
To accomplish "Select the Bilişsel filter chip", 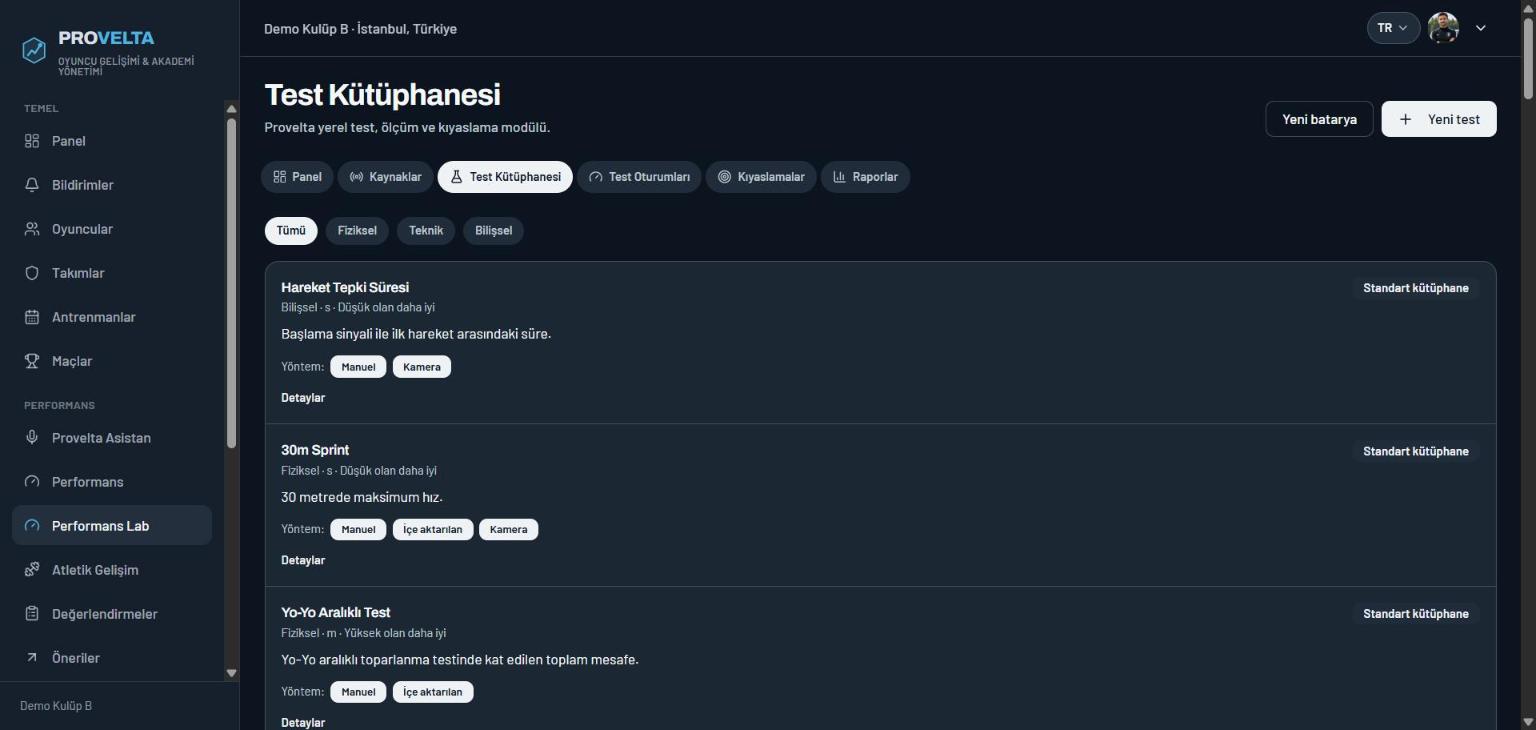I will pos(493,231).
